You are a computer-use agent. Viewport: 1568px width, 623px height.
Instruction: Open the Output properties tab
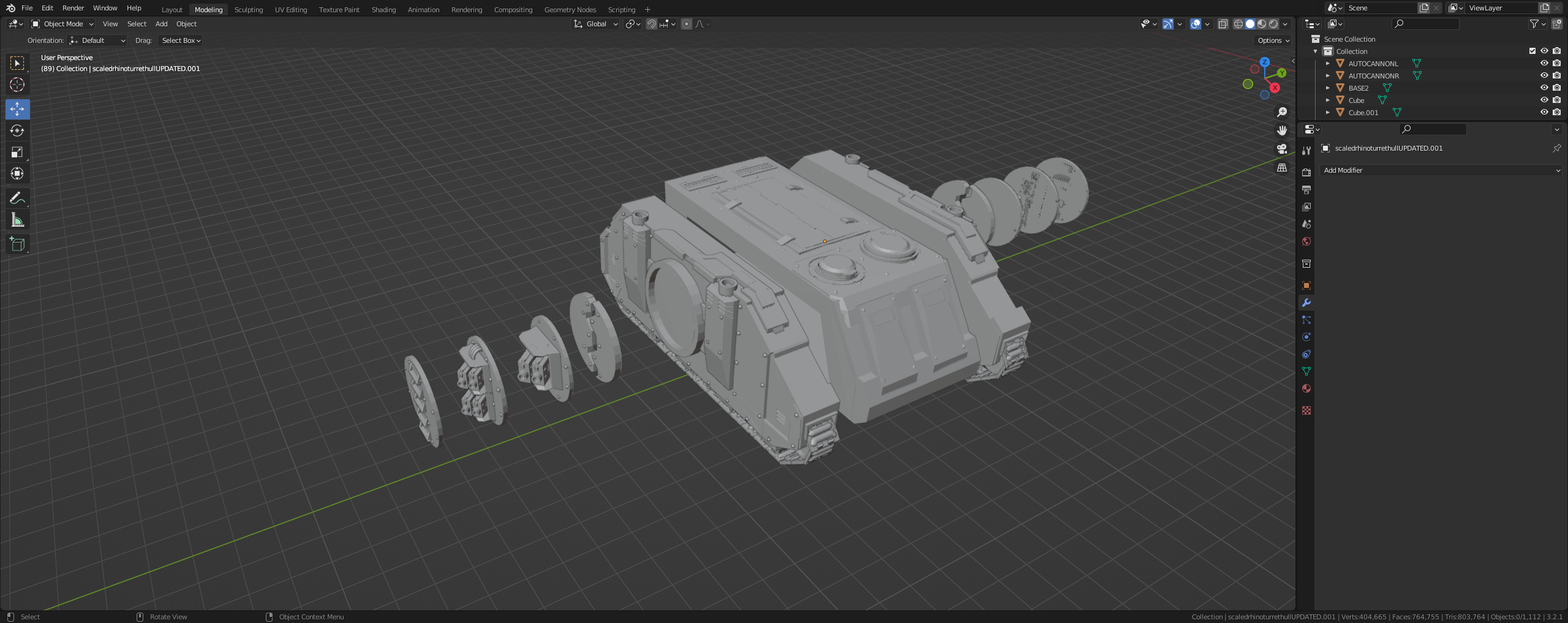(1306, 190)
